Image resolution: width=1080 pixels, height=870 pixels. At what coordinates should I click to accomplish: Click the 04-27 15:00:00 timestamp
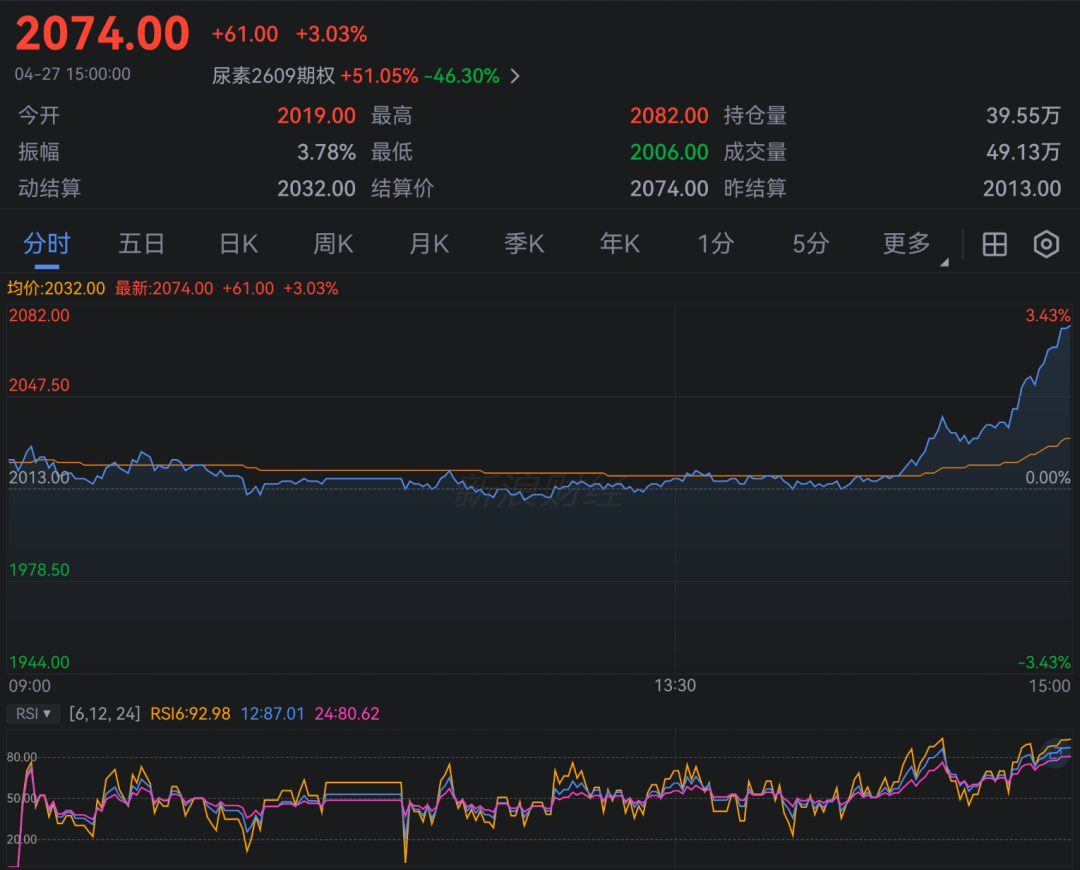(72, 74)
